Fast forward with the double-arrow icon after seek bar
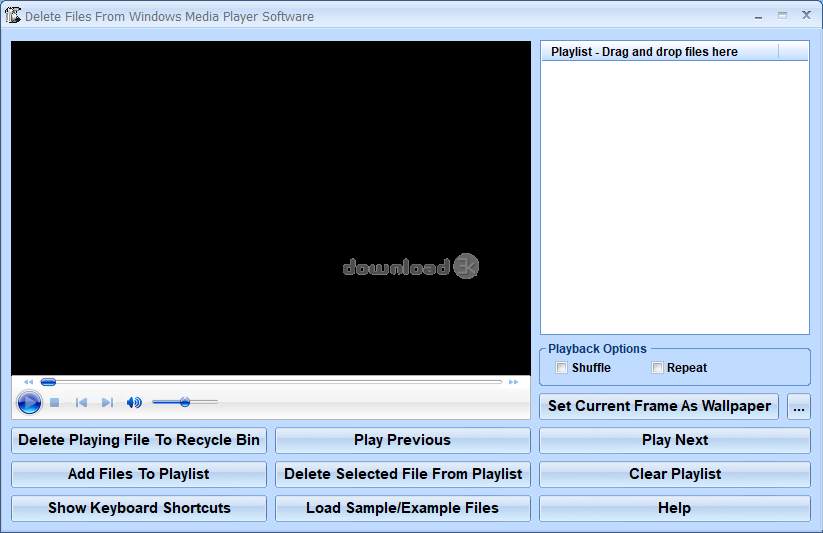Viewport: 823px width, 533px height. [513, 382]
